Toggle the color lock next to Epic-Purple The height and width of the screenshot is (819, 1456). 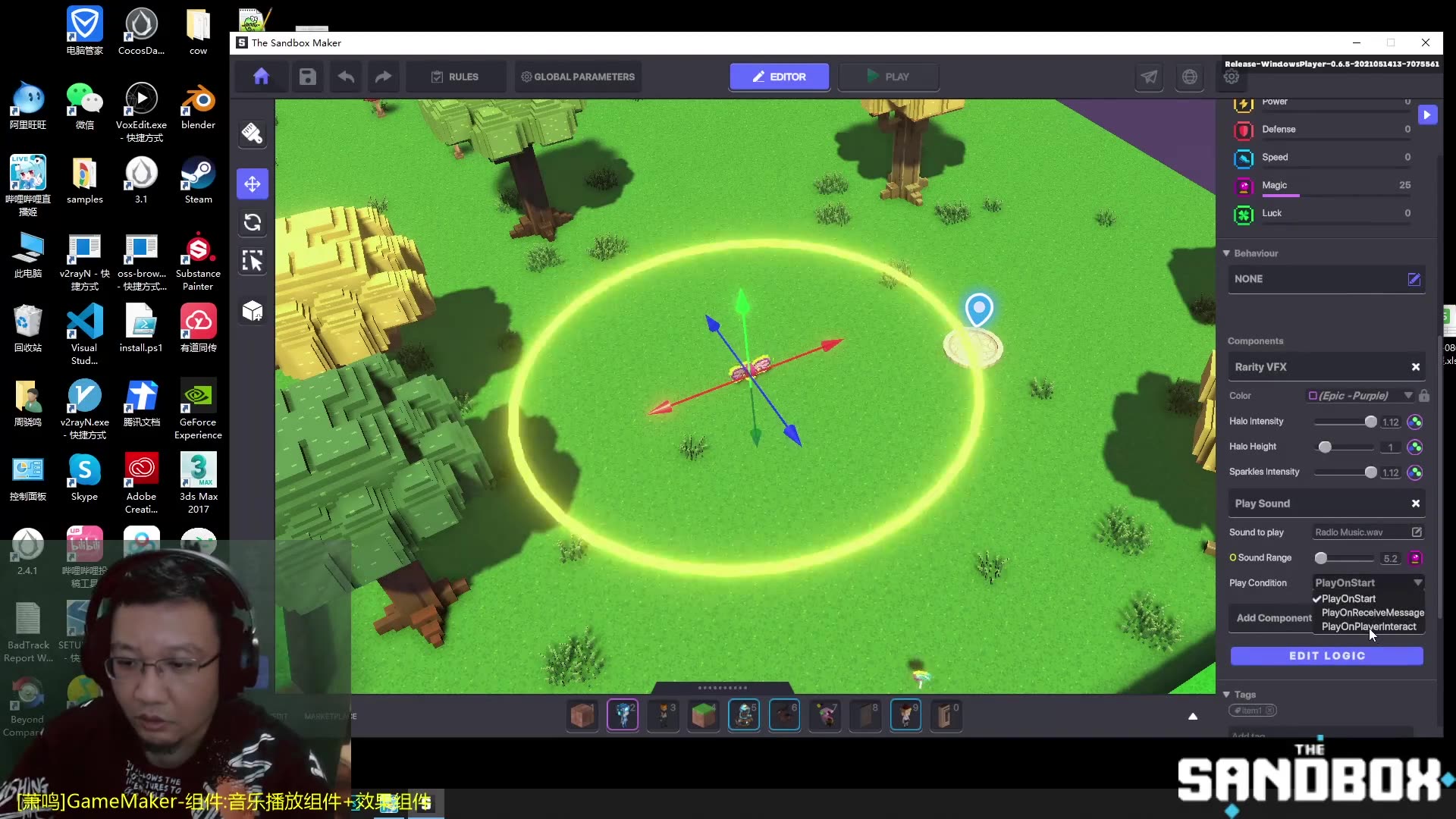1424,396
